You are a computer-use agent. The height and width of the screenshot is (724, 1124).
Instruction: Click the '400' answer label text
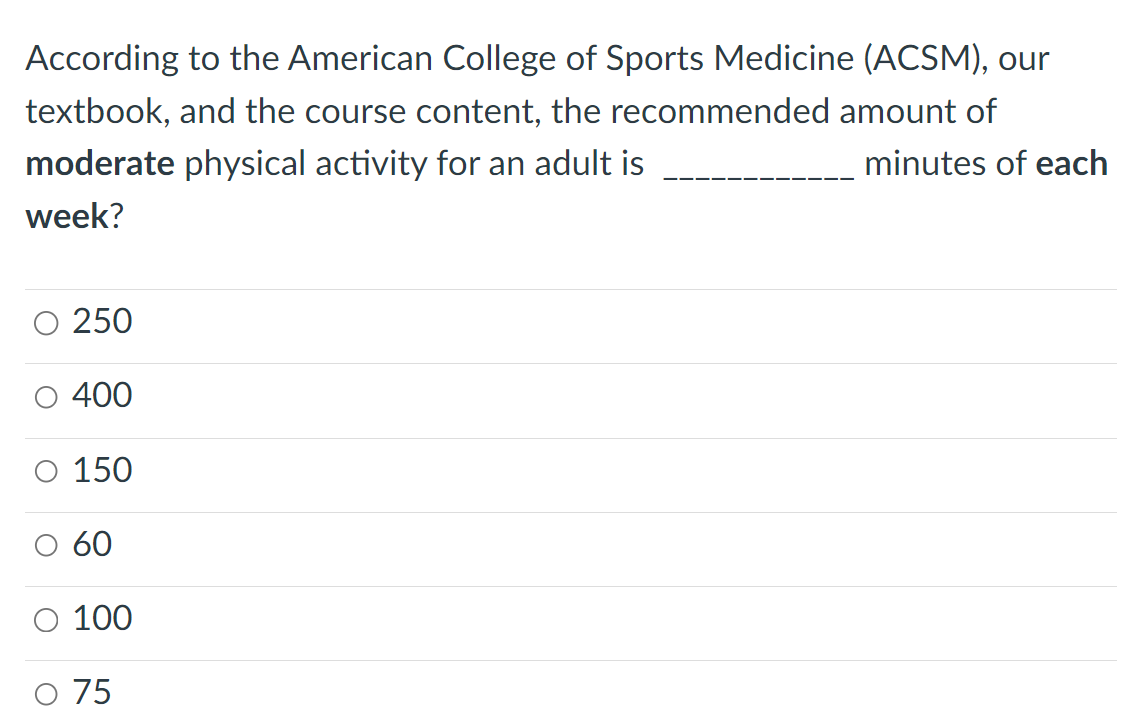pyautogui.click(x=103, y=395)
